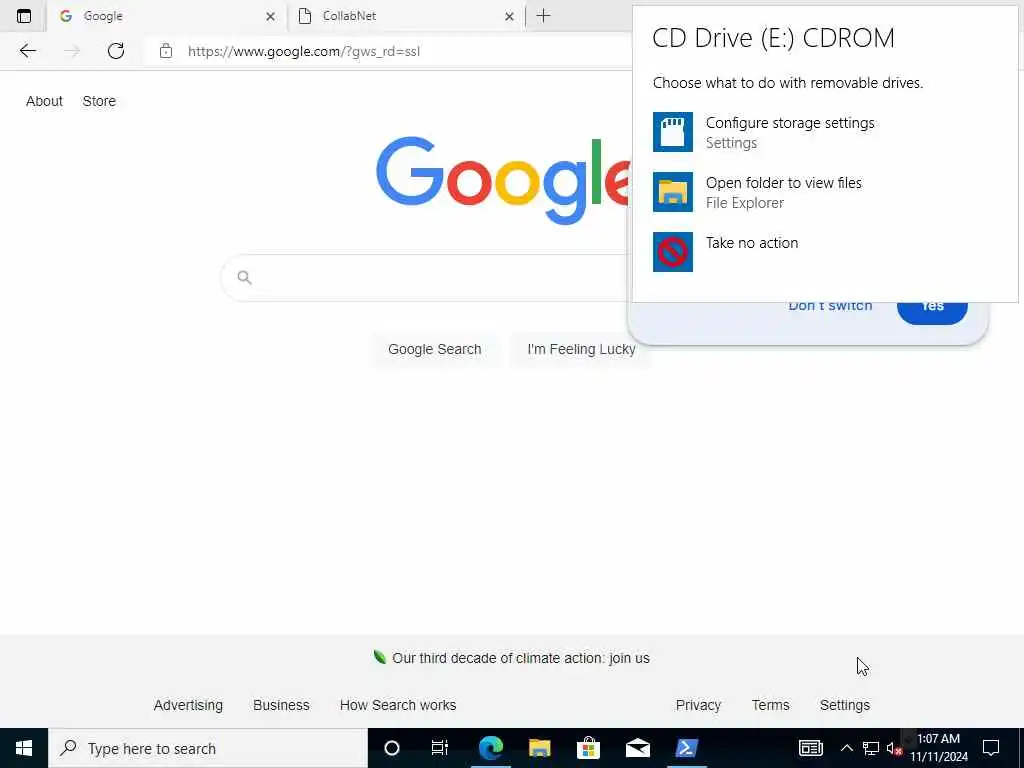Open File Explorer from the taskbar
The height and width of the screenshot is (768, 1024).
pos(539,748)
